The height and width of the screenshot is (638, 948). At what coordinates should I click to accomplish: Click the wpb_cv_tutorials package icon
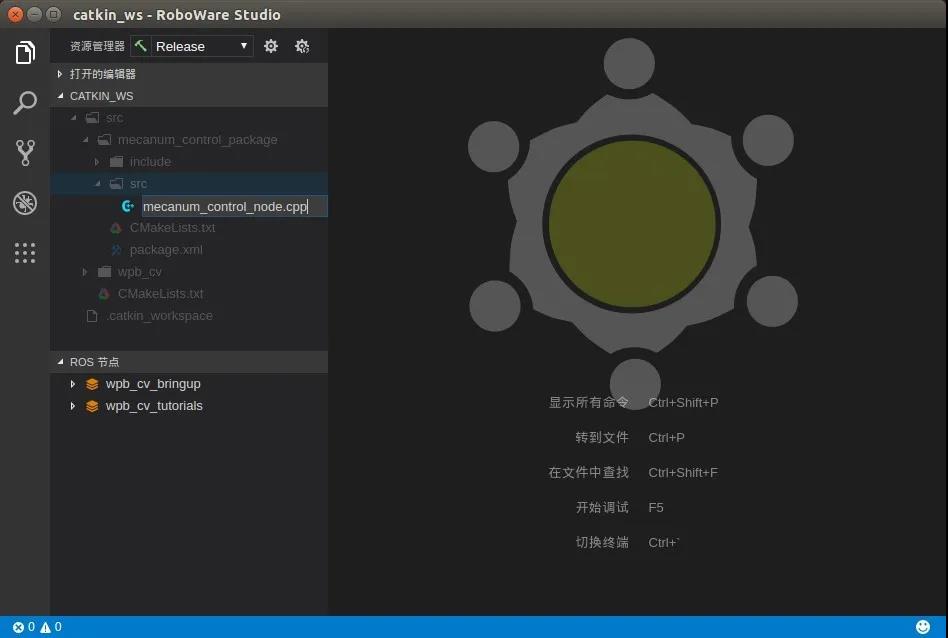[x=92, y=406]
